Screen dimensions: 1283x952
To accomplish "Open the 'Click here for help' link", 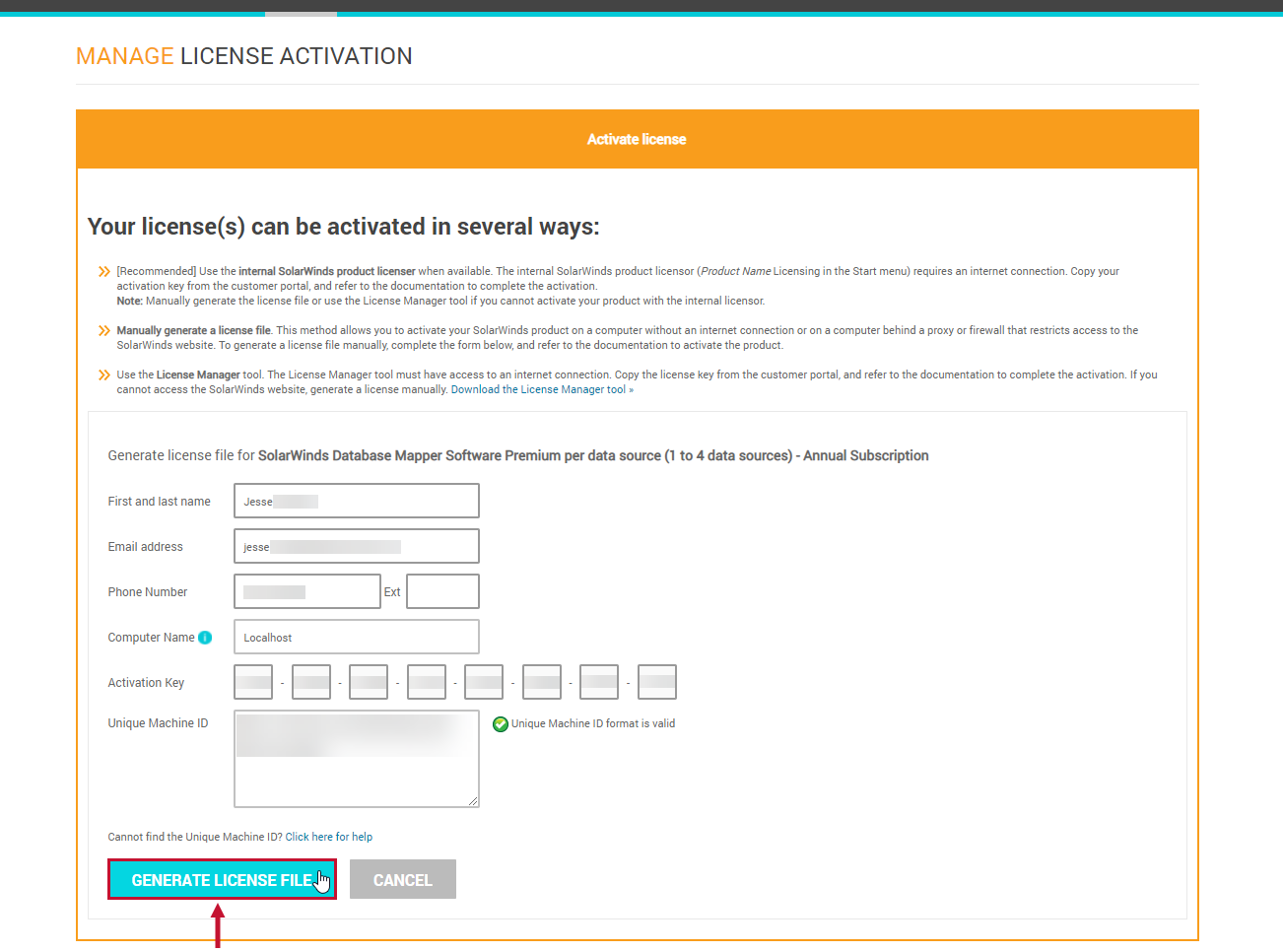I will click(329, 837).
